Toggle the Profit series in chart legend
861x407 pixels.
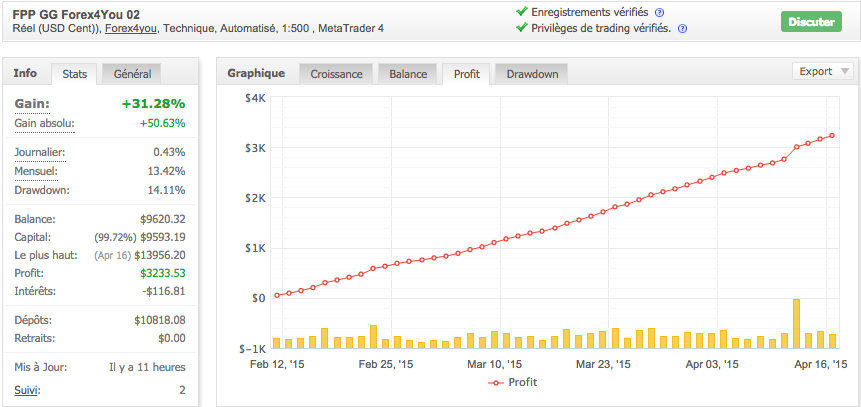pos(512,382)
